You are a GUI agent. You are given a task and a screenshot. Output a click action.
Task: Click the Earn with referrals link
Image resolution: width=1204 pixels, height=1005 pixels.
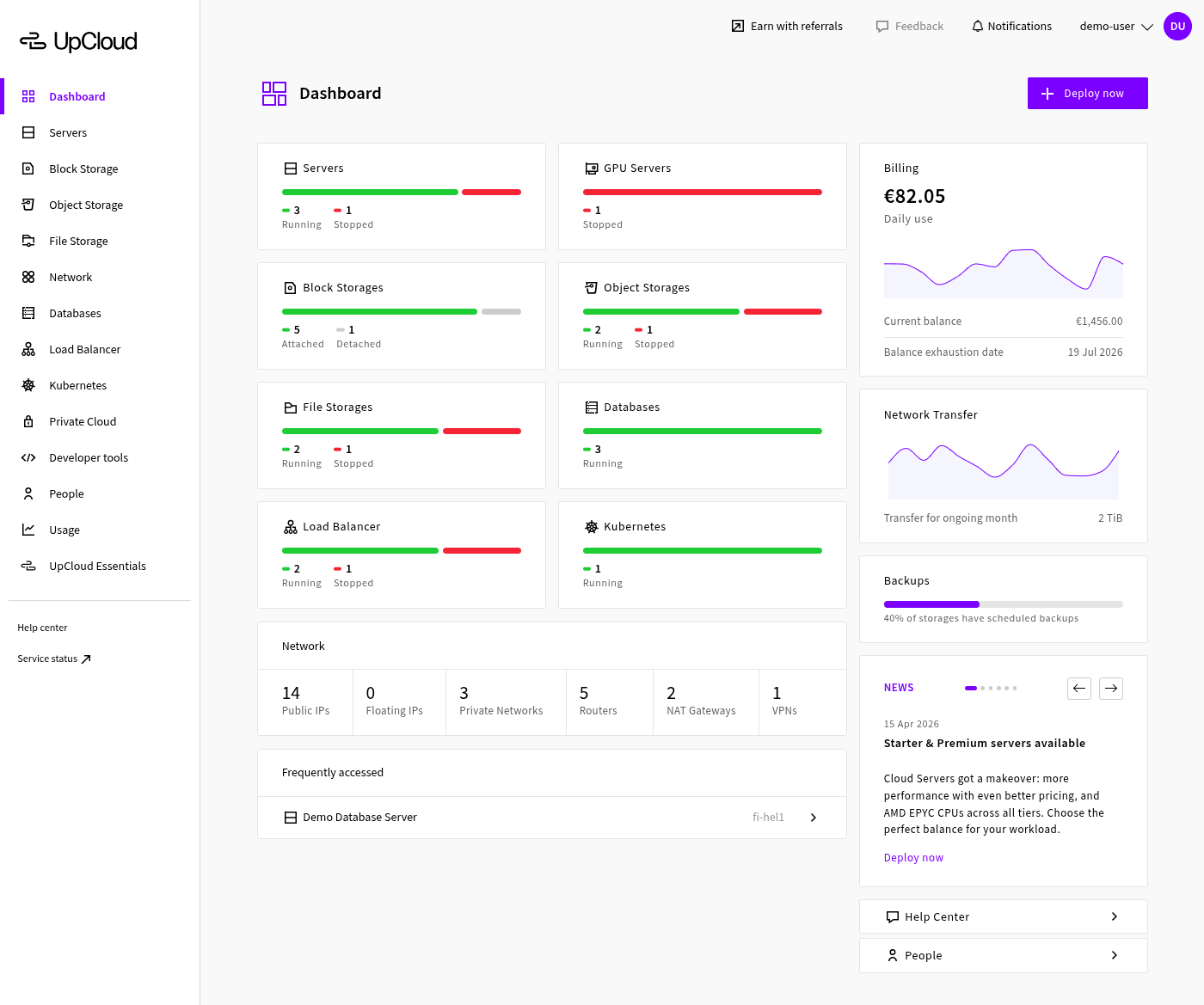click(787, 26)
